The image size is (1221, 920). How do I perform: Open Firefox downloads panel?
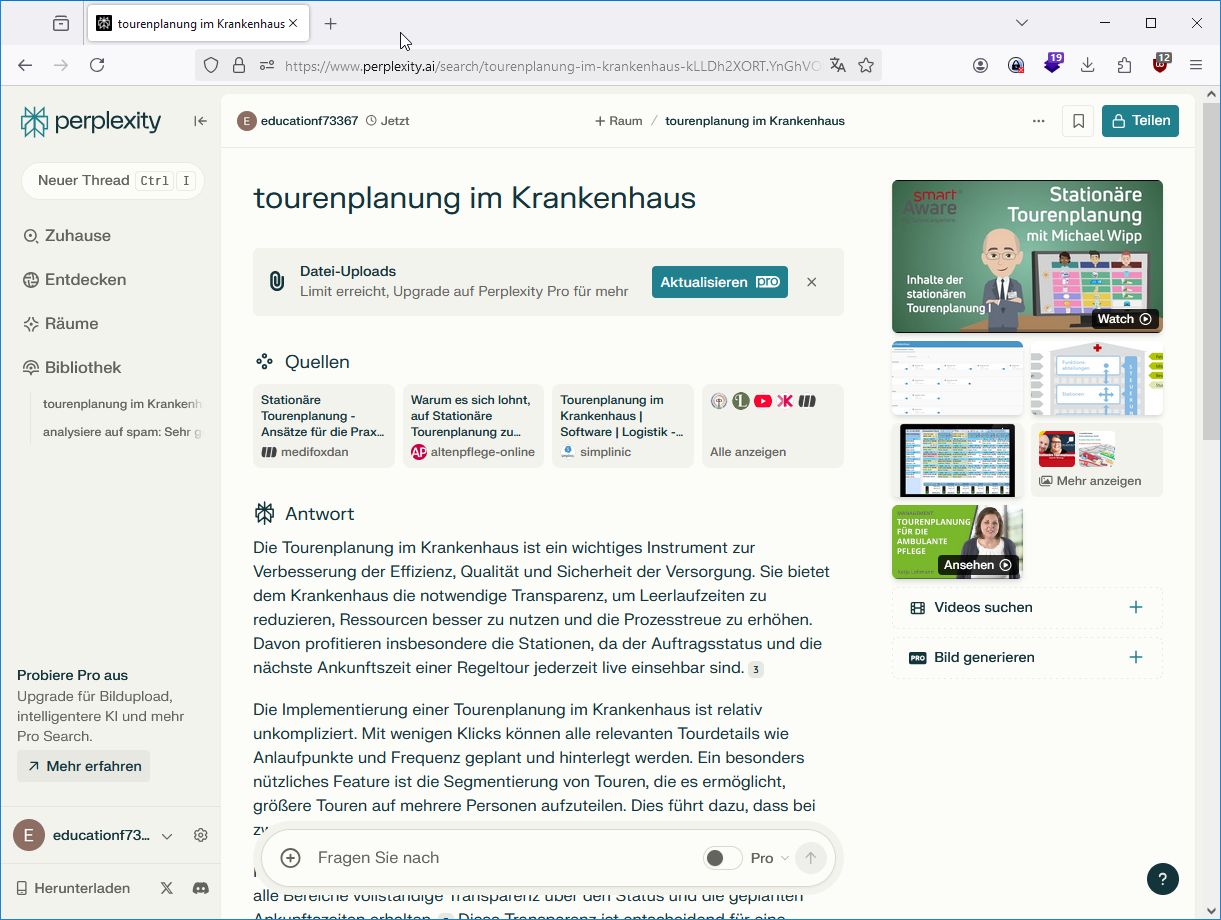[x=1088, y=65]
